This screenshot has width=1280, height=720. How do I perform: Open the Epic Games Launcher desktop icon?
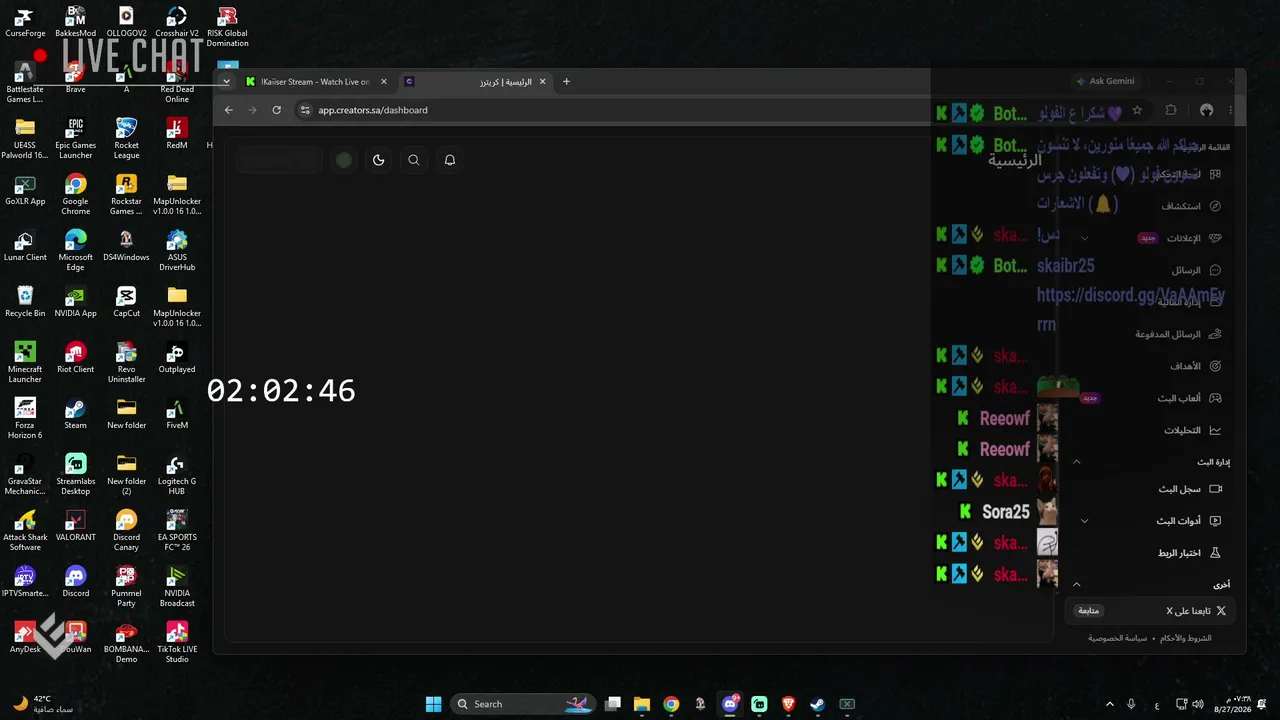tap(75, 138)
